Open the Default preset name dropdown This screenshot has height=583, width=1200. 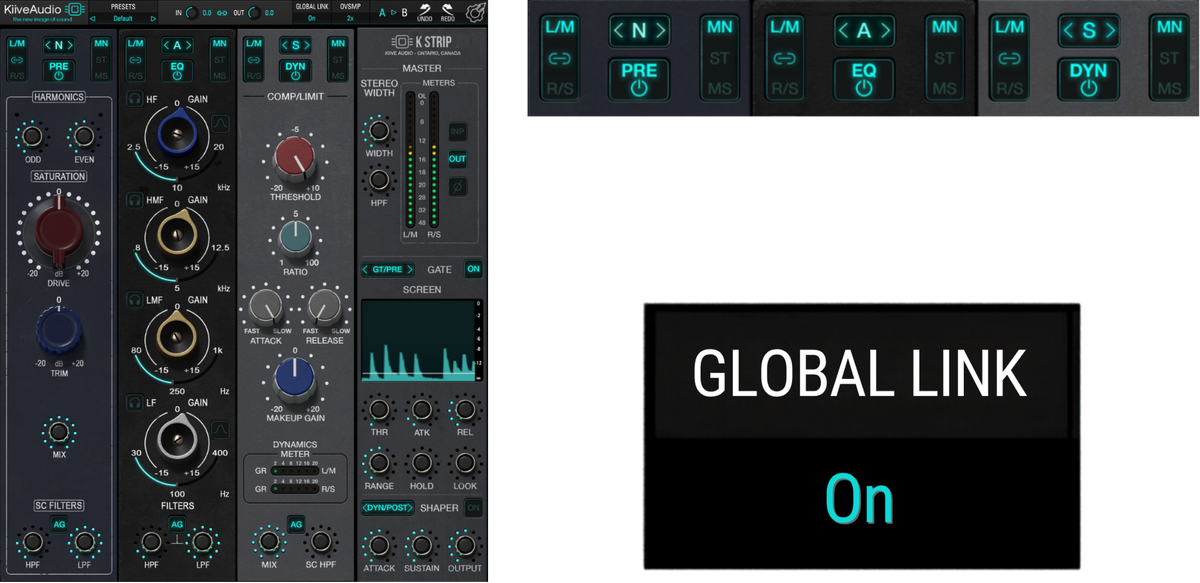[122, 18]
